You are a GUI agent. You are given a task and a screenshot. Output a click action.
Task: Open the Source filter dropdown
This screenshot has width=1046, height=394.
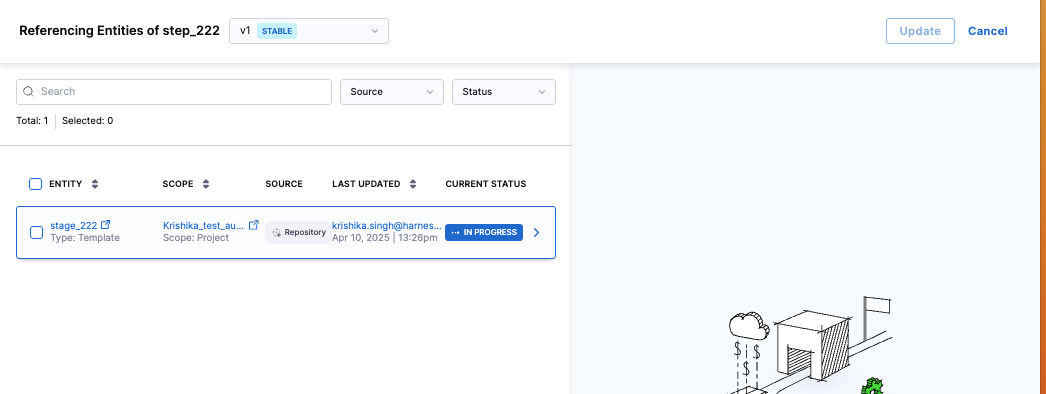pos(392,92)
